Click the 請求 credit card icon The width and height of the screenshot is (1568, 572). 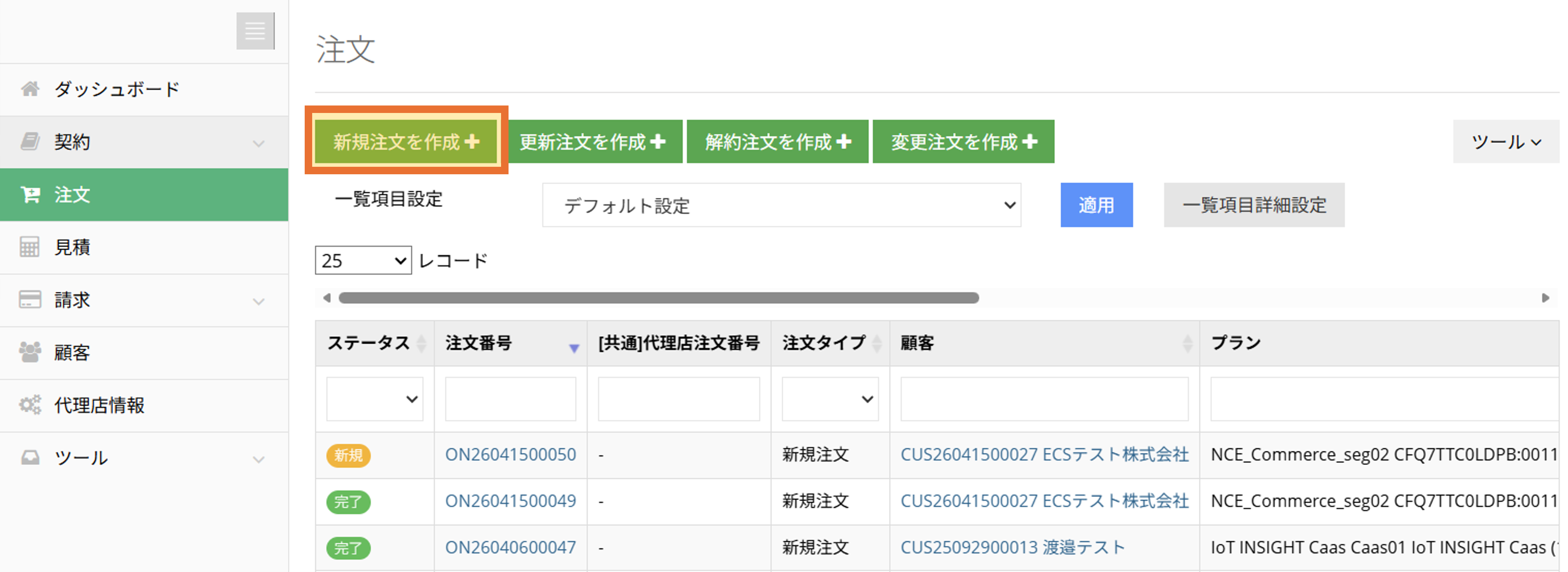pos(30,299)
